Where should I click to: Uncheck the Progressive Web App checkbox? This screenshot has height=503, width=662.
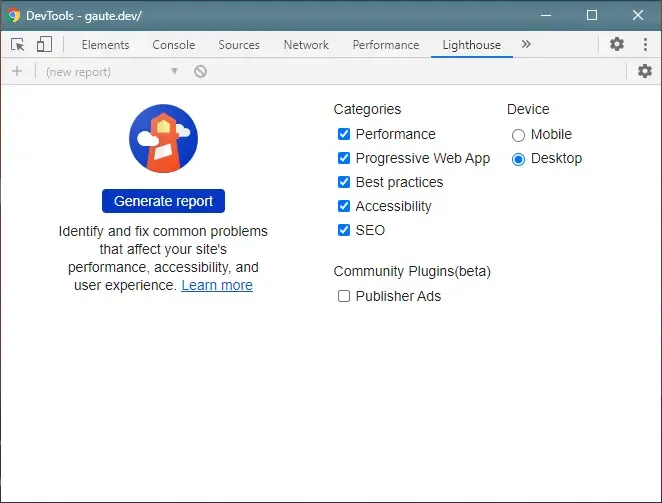point(344,158)
